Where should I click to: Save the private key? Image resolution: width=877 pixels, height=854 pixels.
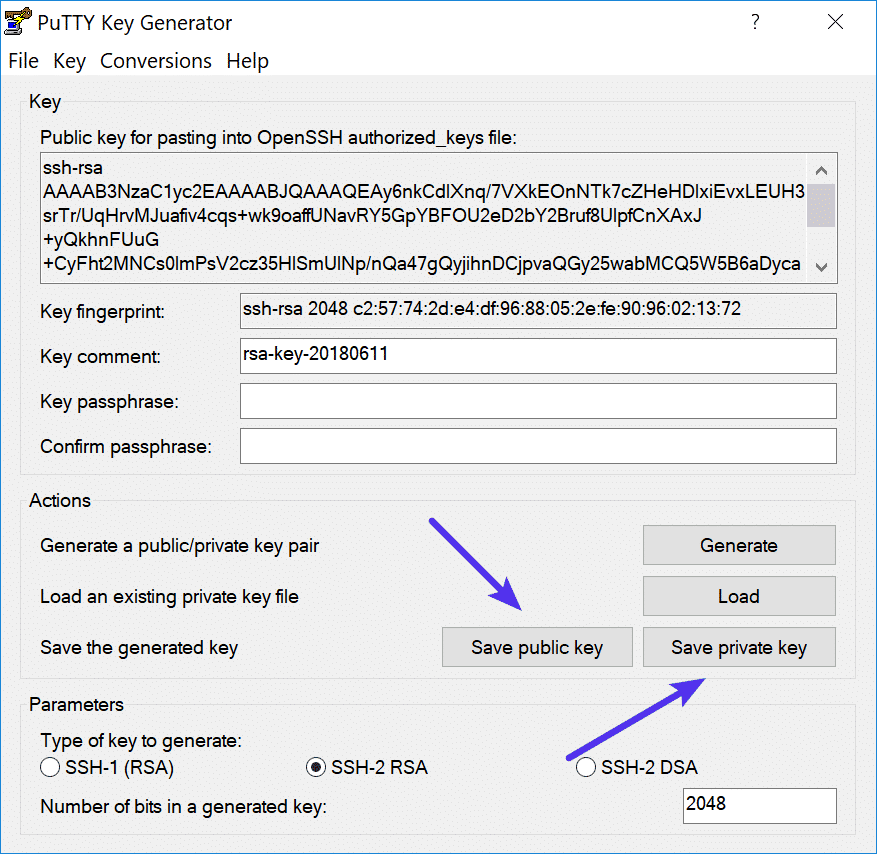(738, 647)
